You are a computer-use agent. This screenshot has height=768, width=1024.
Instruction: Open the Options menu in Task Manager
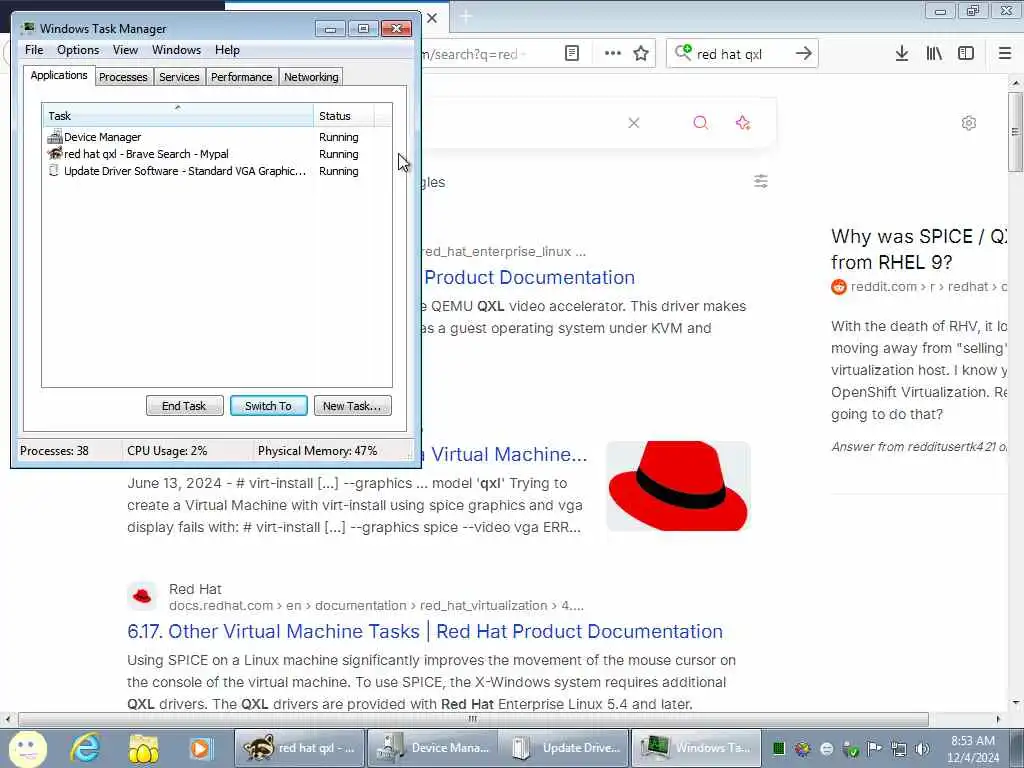click(78, 50)
